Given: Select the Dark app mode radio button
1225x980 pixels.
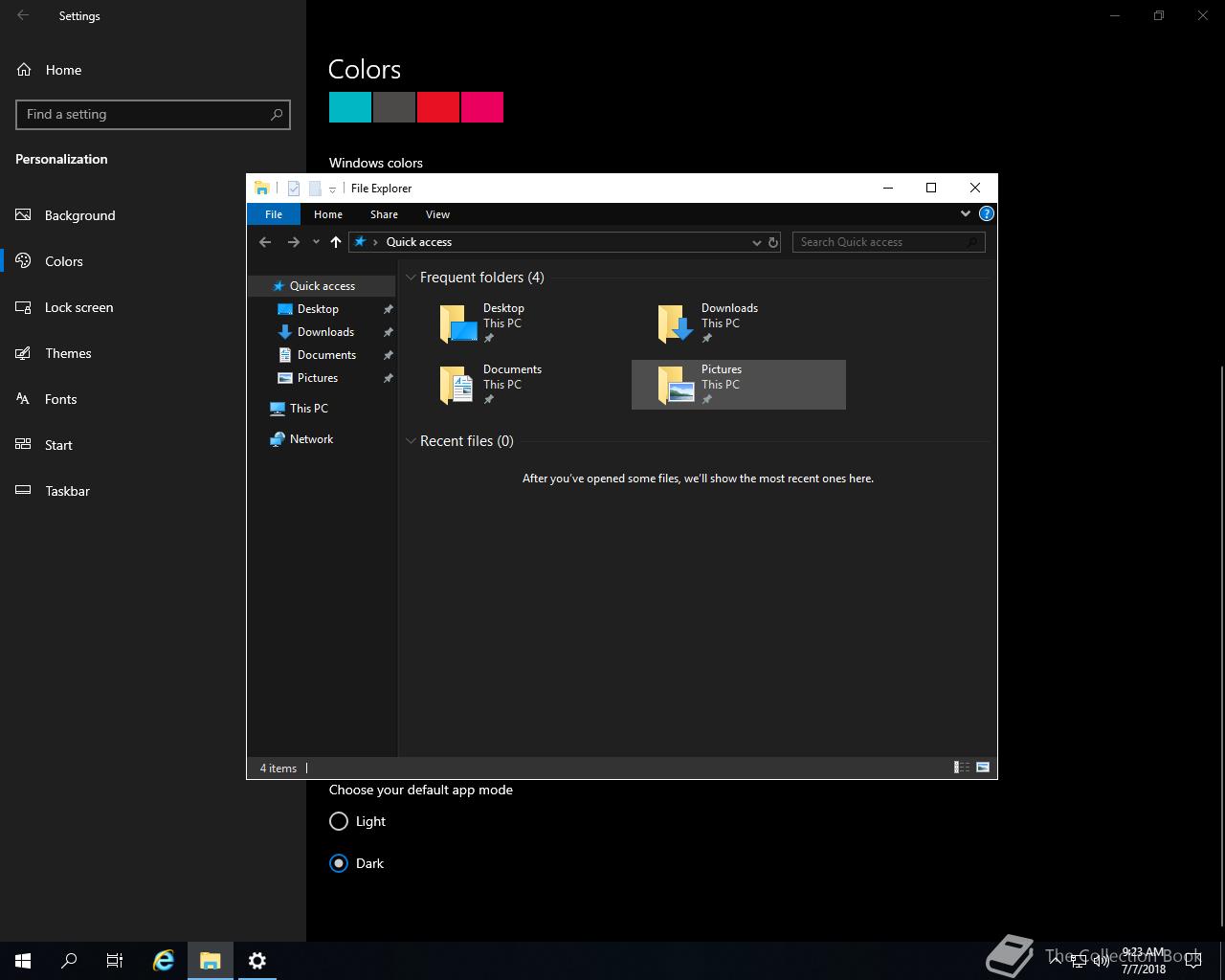Looking at the screenshot, I should (x=339, y=863).
